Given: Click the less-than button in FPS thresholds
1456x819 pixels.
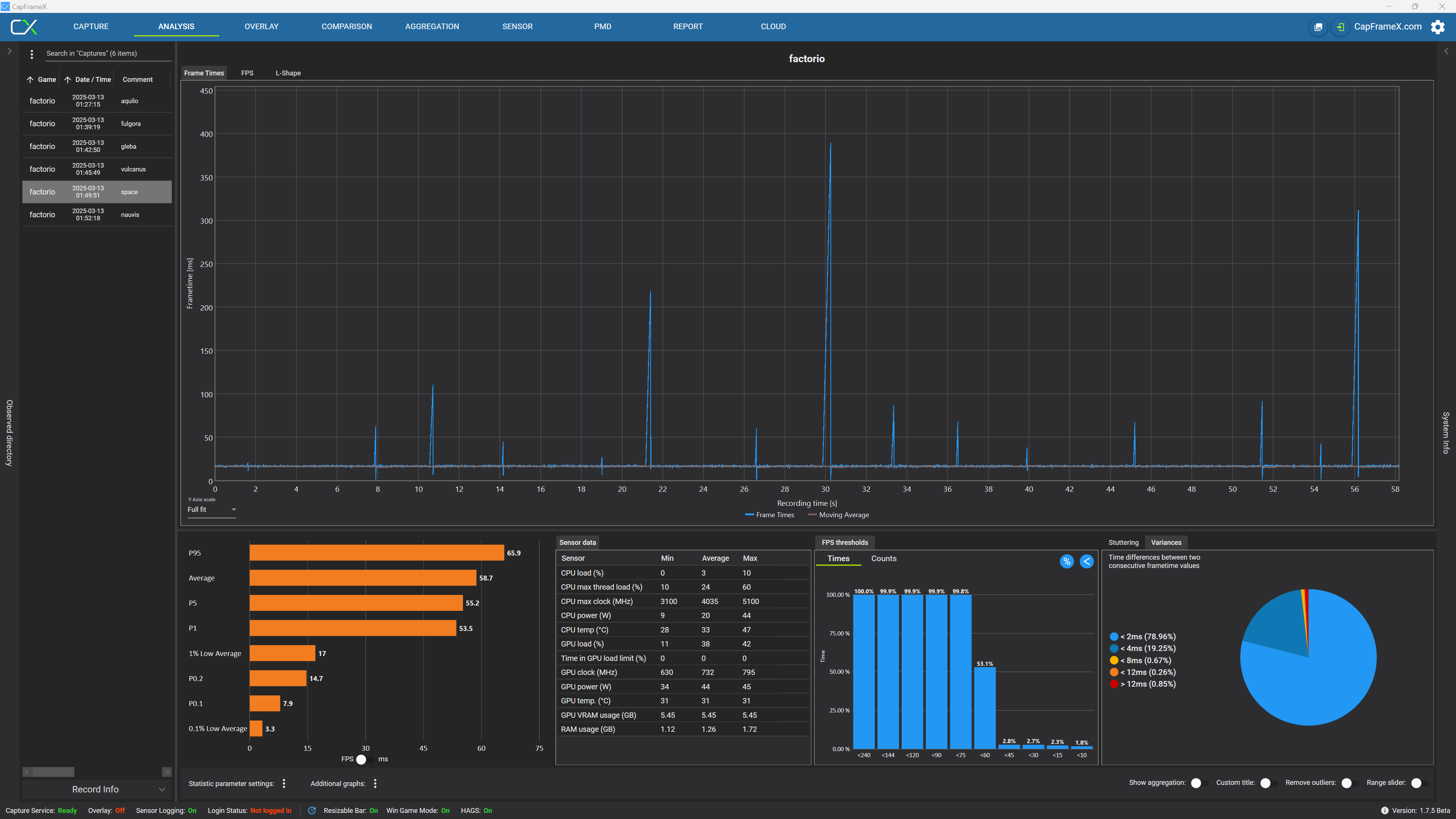Looking at the screenshot, I should tap(1086, 561).
